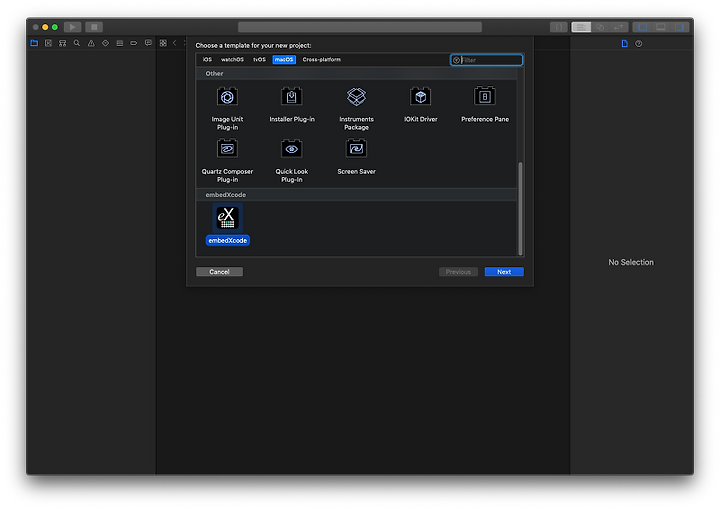Screen dimensions: 720x510
Task: Click the Filter search field
Action: point(487,60)
